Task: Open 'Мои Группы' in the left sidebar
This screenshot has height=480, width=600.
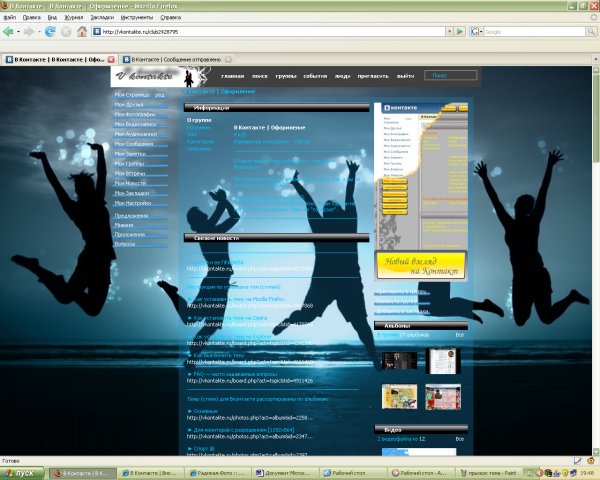Action: [x=129, y=164]
